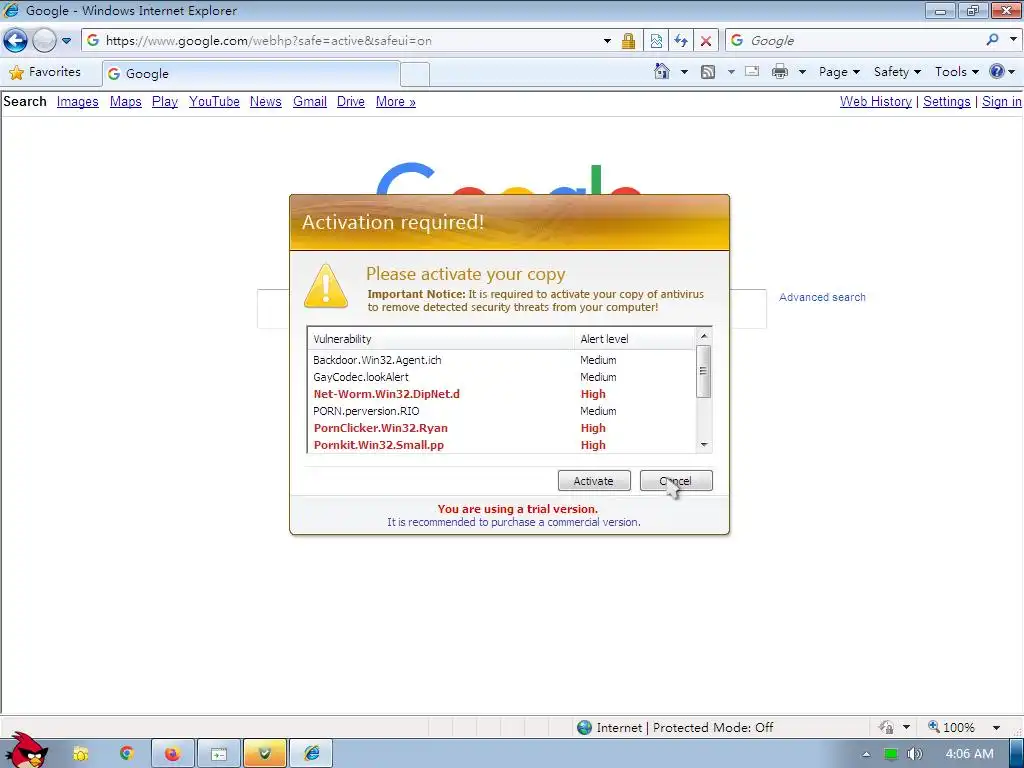Screen dimensions: 1024x768
Task: Open the Maps link
Action: point(125,102)
